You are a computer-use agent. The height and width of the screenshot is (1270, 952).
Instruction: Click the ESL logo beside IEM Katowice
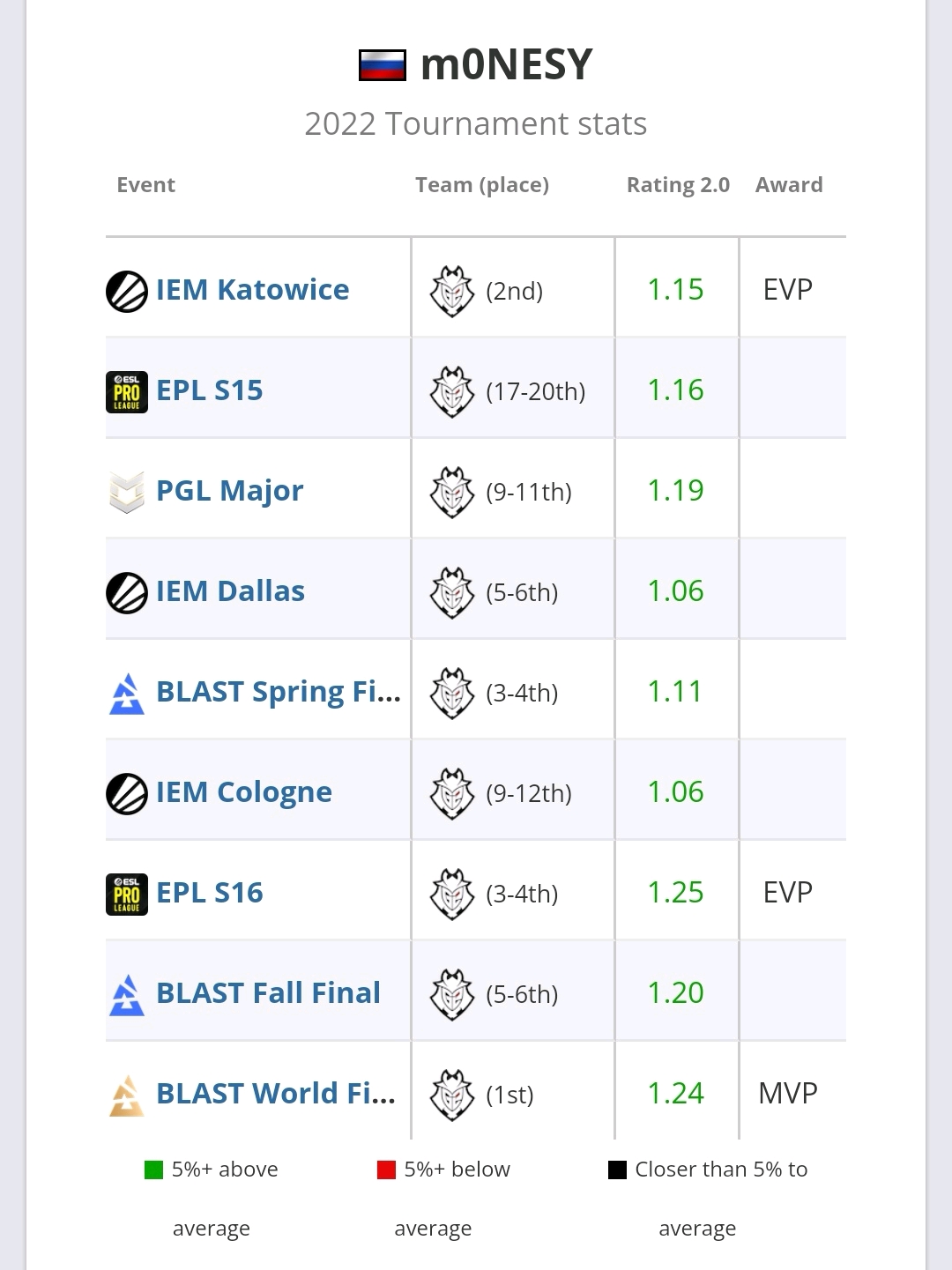click(127, 291)
